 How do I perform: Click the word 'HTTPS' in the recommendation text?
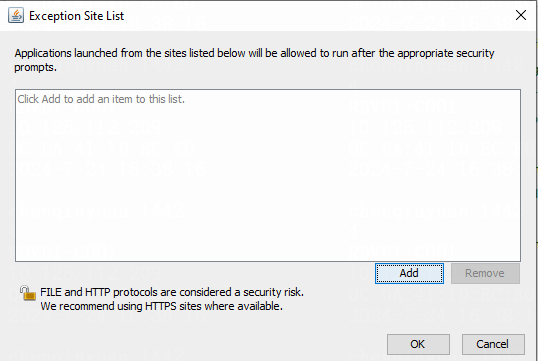[161, 306]
